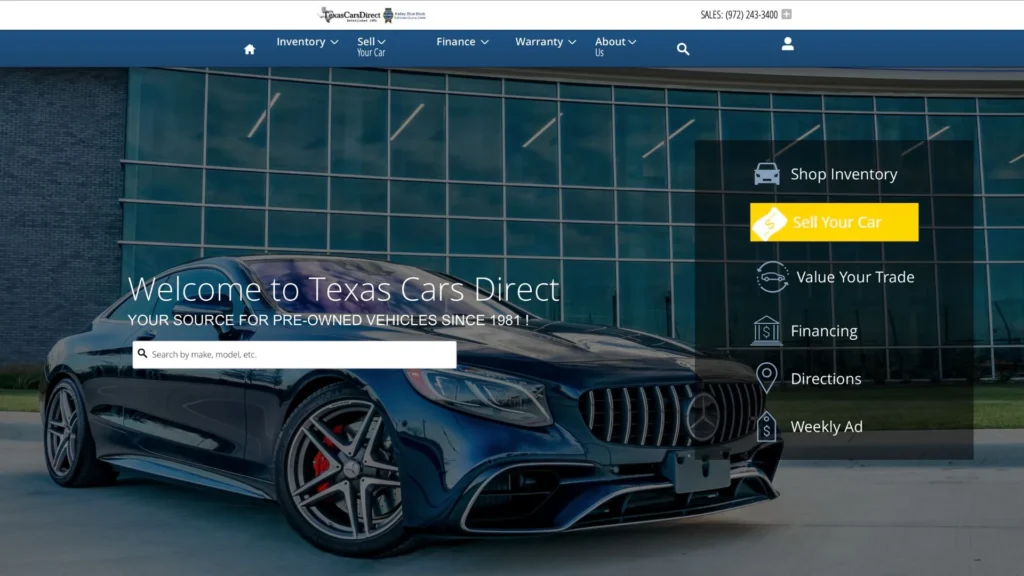Click the magnifier icon inside the search box

(142, 353)
